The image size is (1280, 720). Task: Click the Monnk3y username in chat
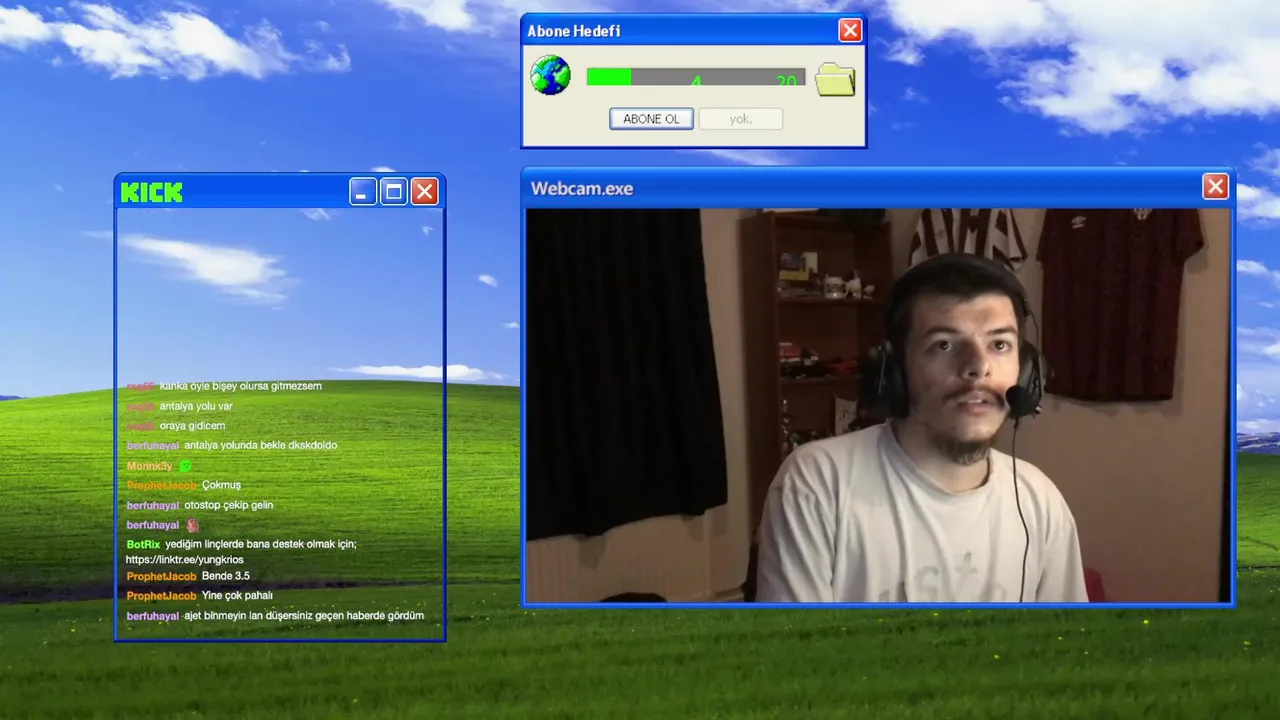(x=149, y=466)
